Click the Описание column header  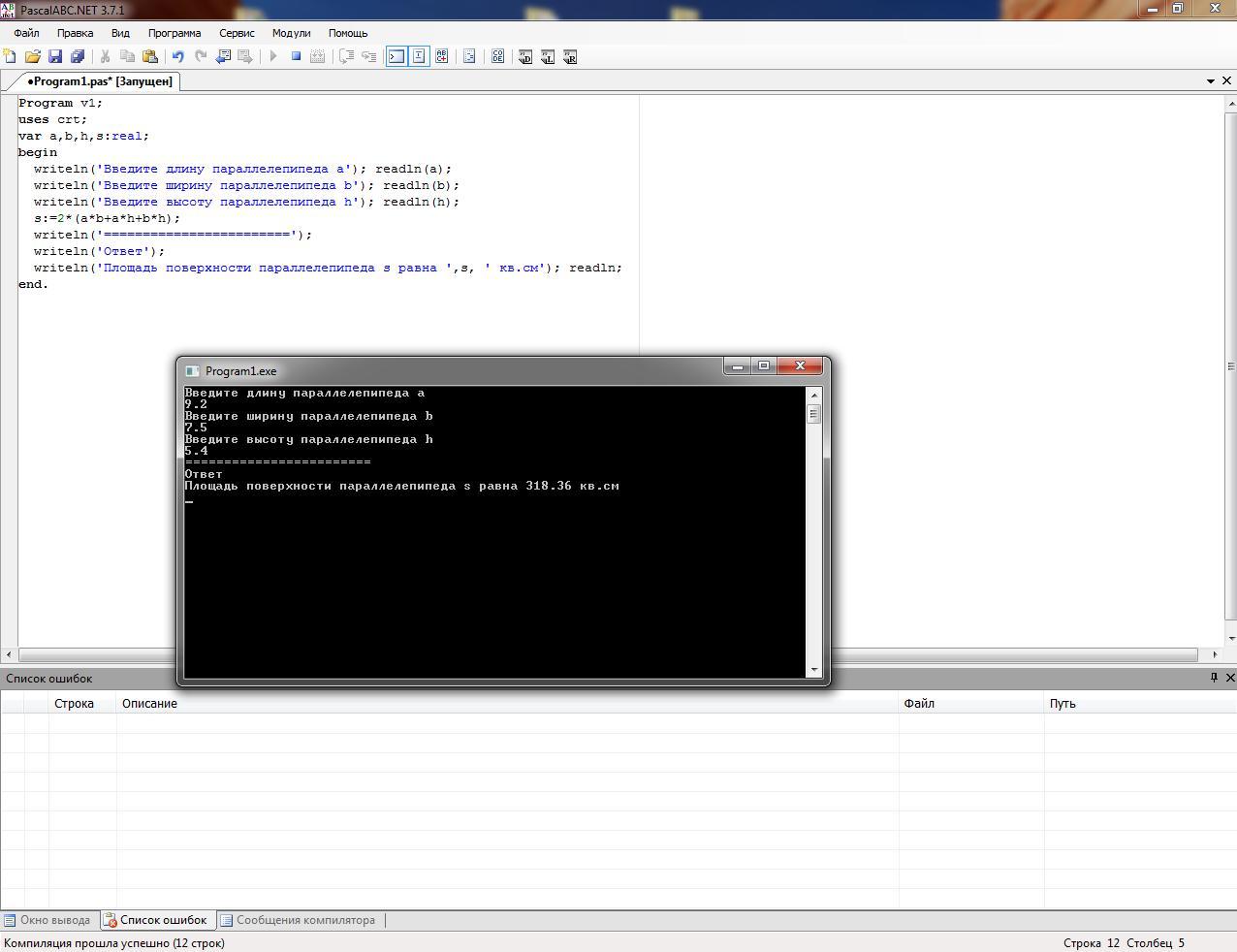149,704
